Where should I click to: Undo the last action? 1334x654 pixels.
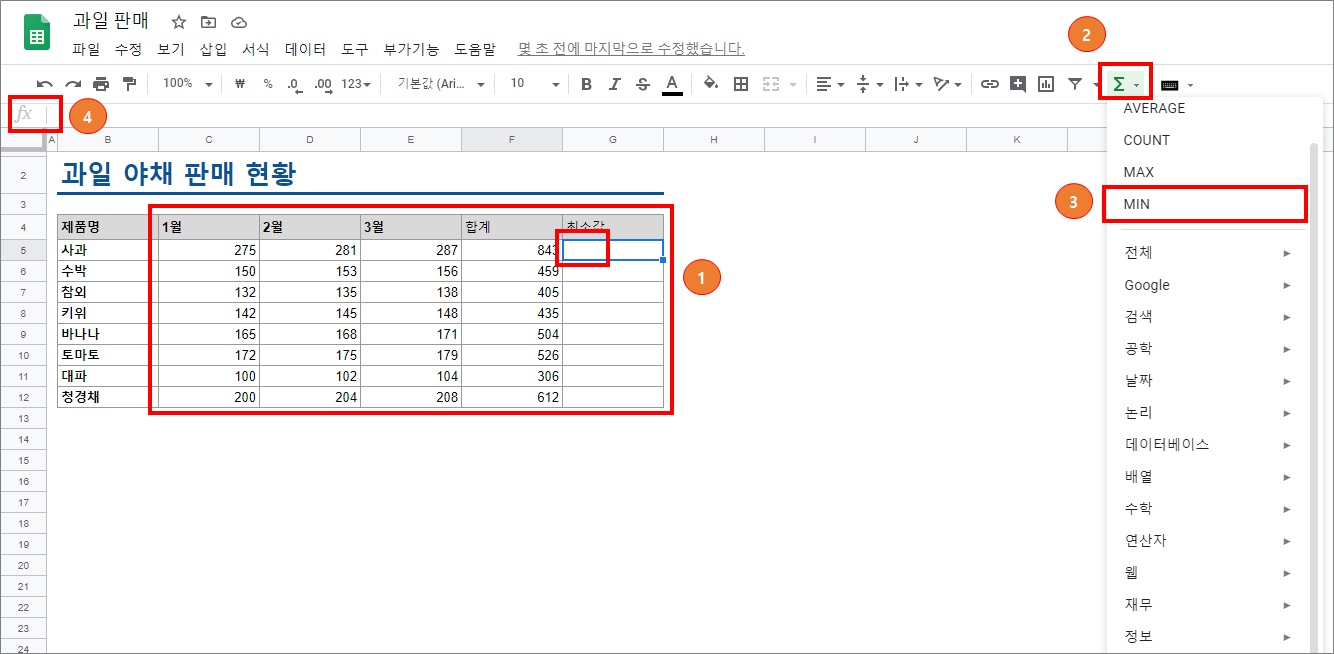pyautogui.click(x=45, y=84)
